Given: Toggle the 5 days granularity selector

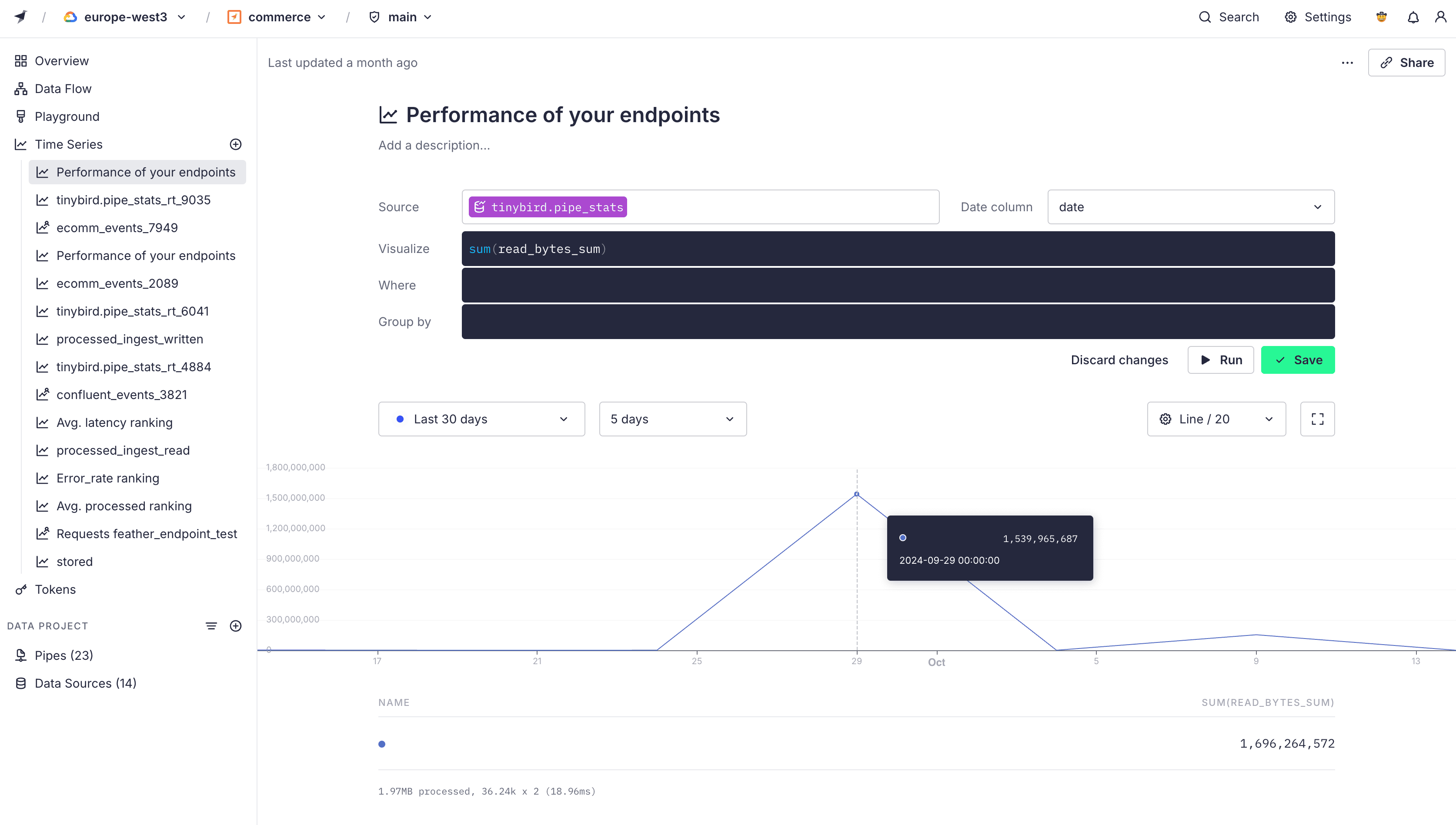Looking at the screenshot, I should [x=672, y=418].
